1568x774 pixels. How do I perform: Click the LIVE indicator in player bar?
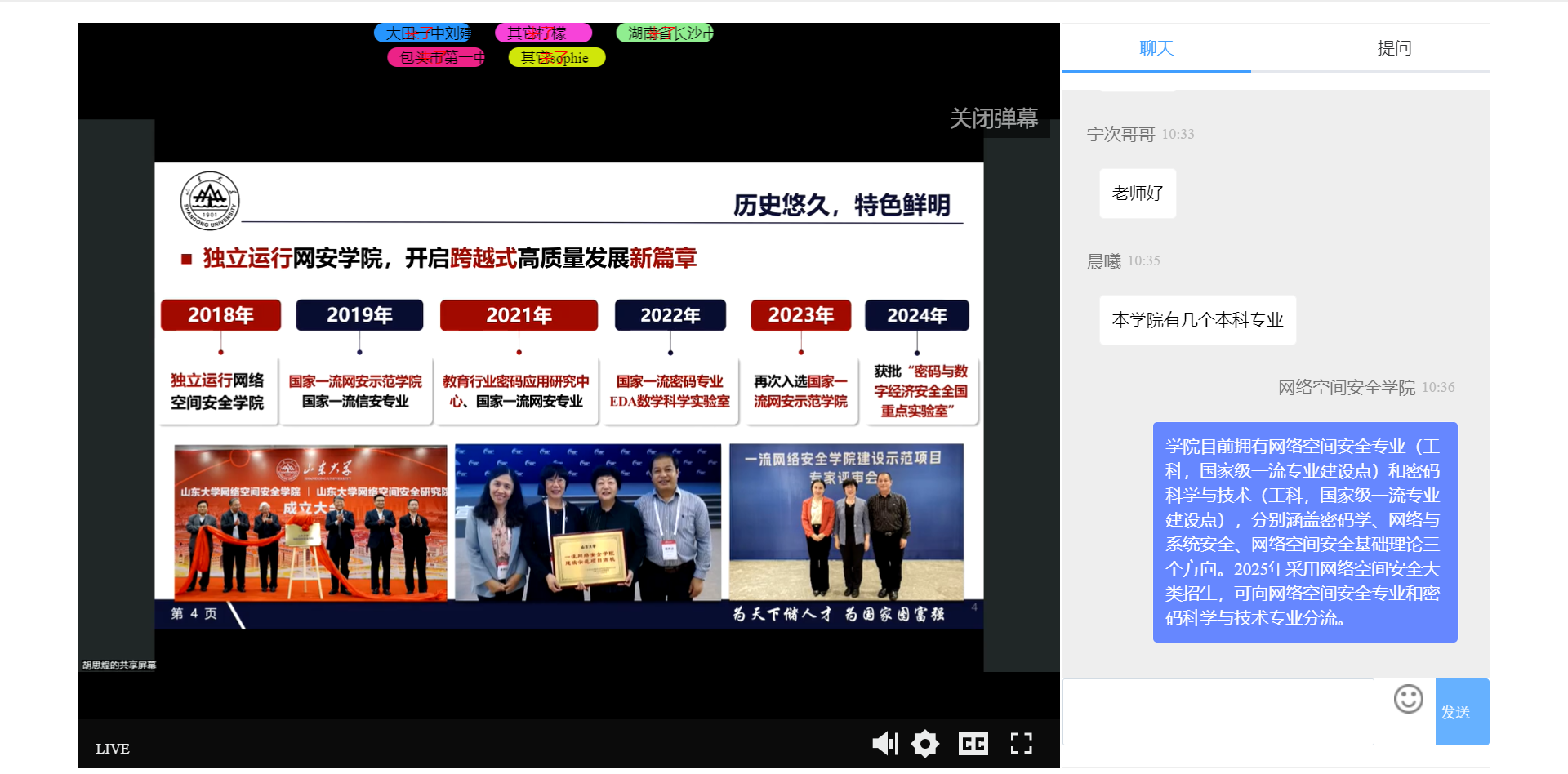(x=113, y=749)
